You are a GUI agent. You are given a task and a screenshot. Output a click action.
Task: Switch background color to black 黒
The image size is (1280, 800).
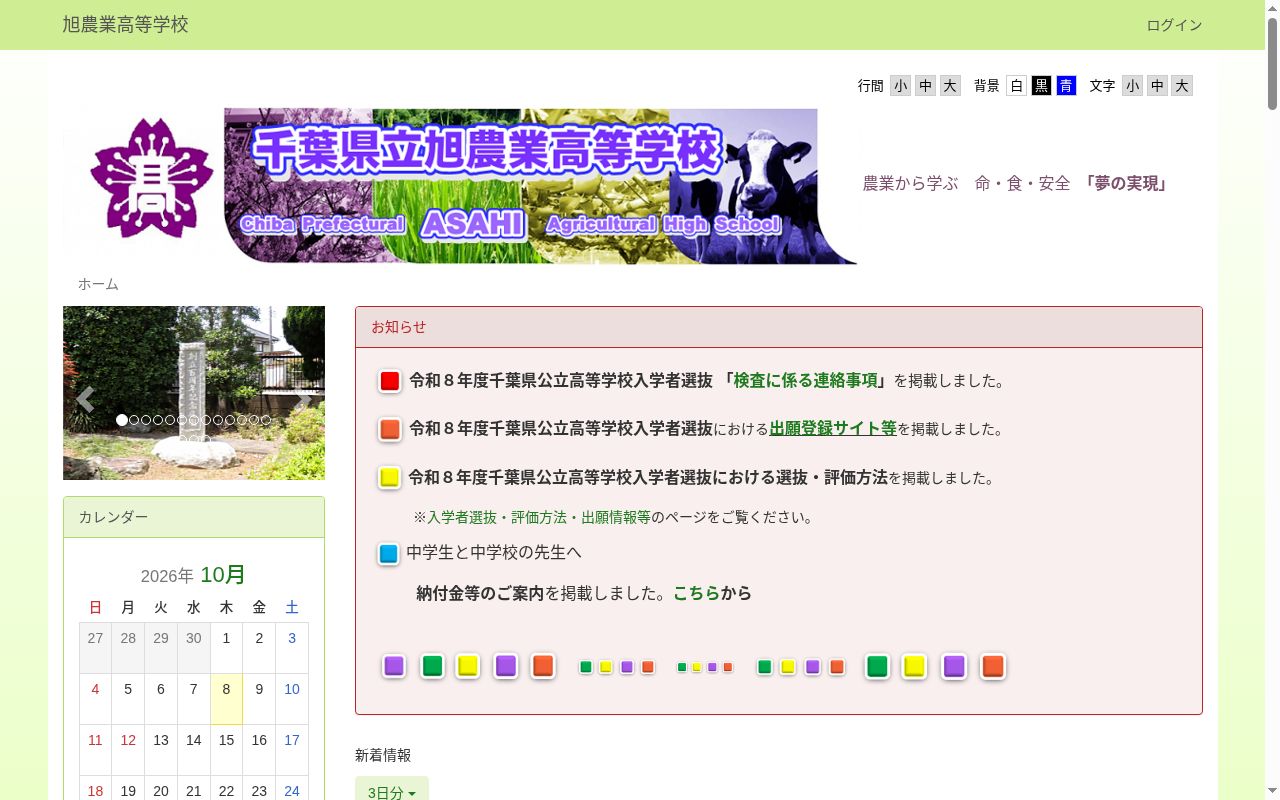(x=1042, y=86)
